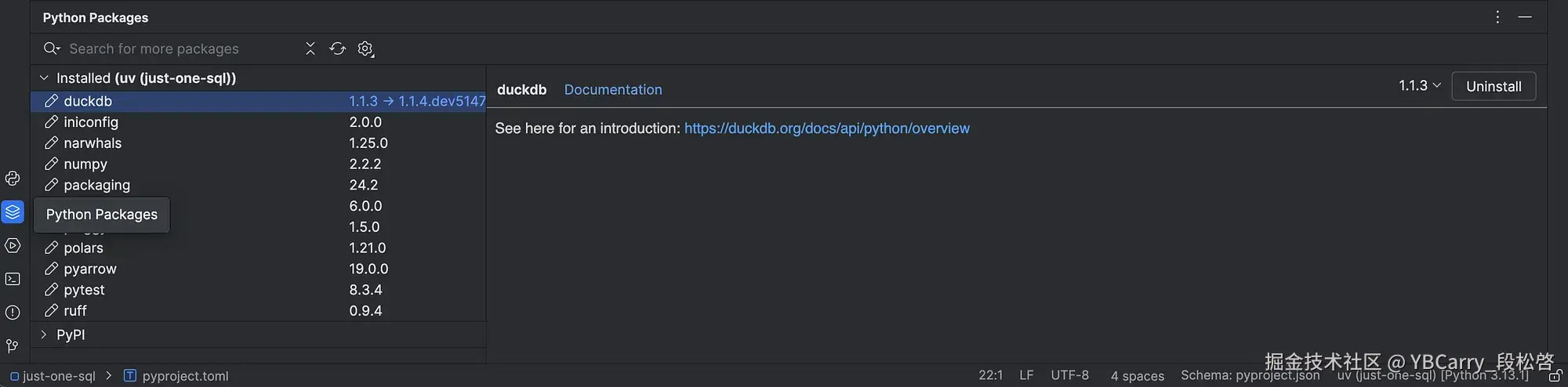
Task: Click the Python Console sidebar icon
Action: click(13, 179)
